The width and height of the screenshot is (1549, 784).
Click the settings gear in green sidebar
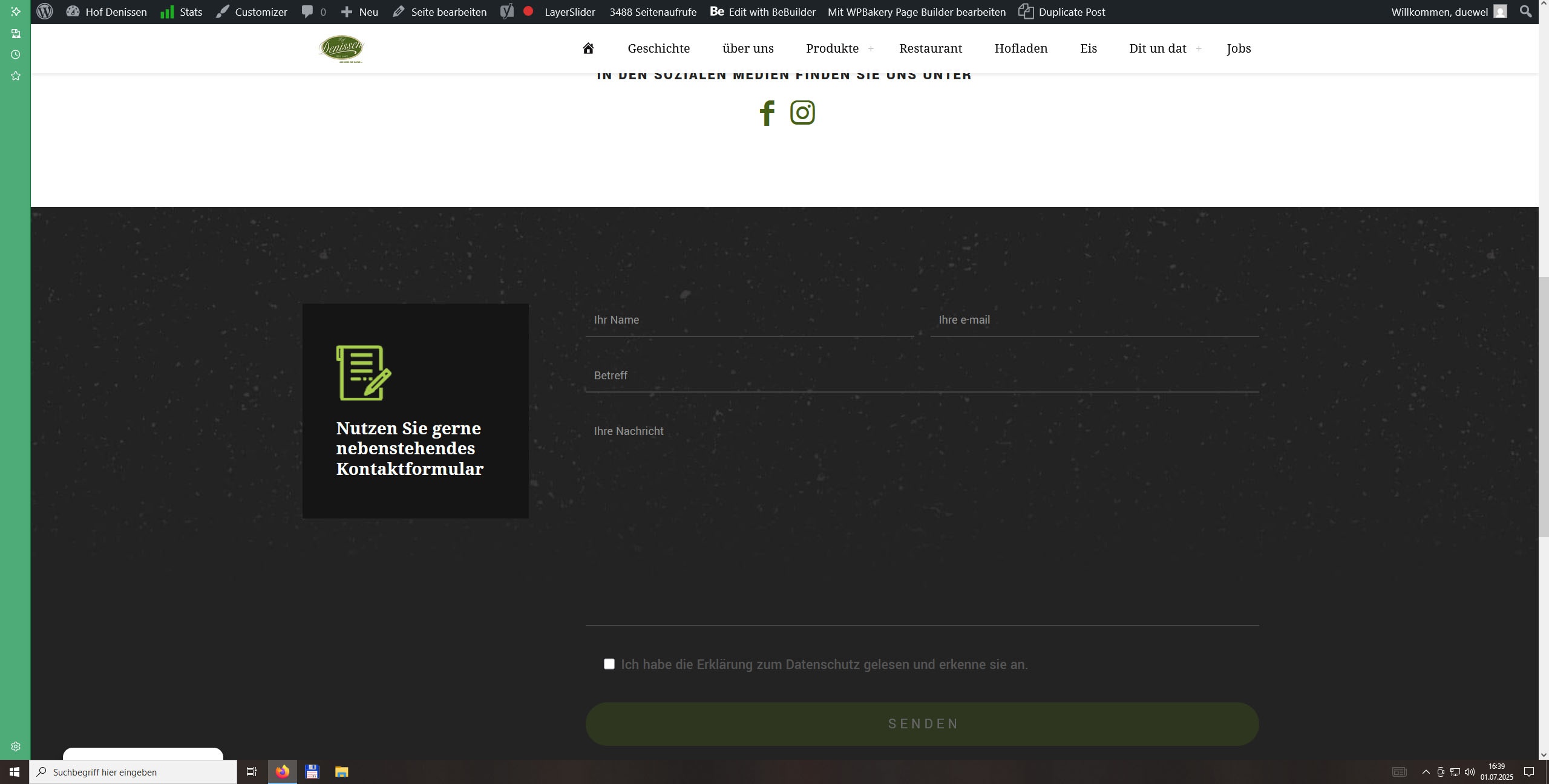tap(16, 746)
